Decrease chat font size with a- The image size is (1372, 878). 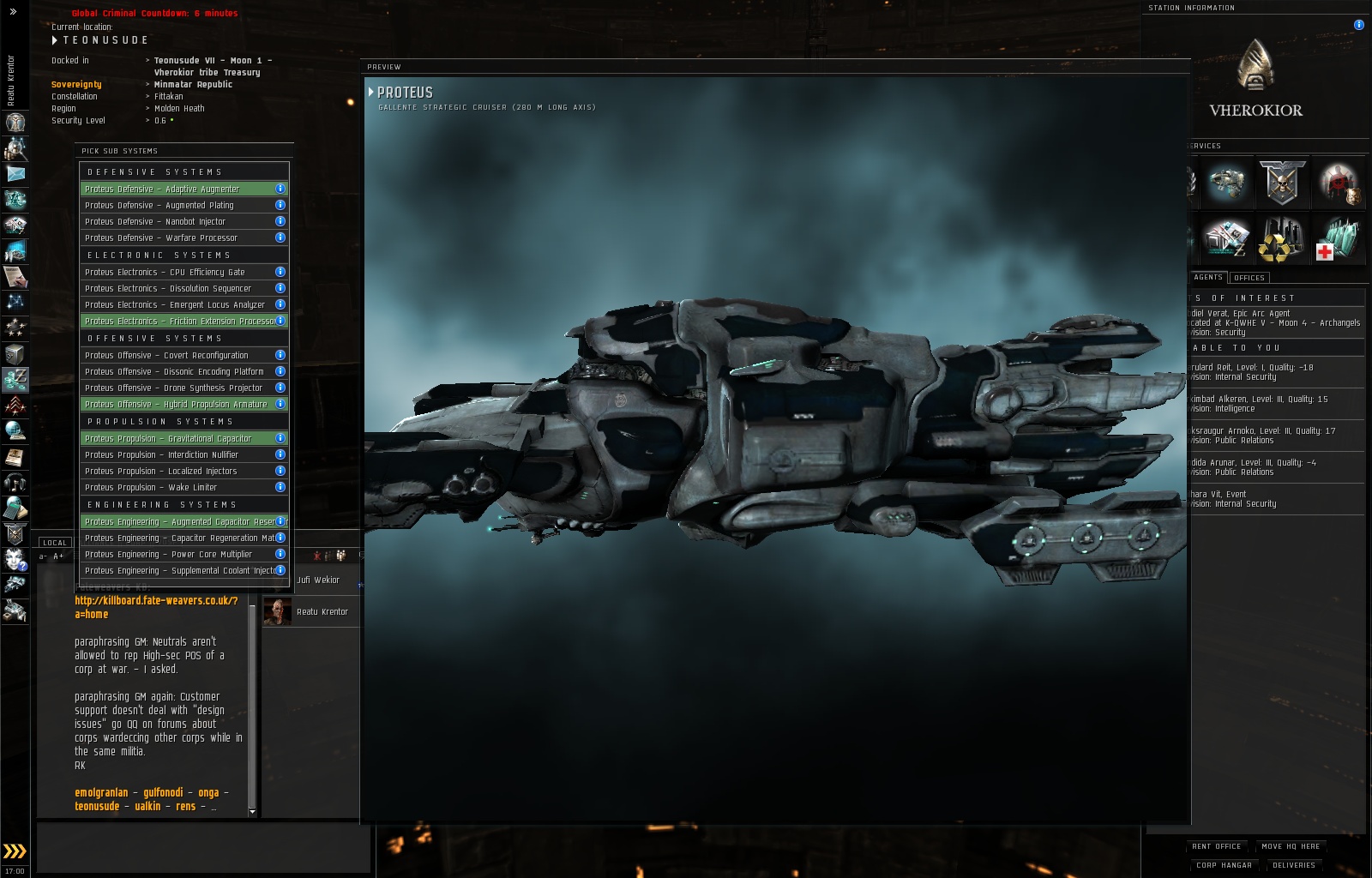[43, 556]
